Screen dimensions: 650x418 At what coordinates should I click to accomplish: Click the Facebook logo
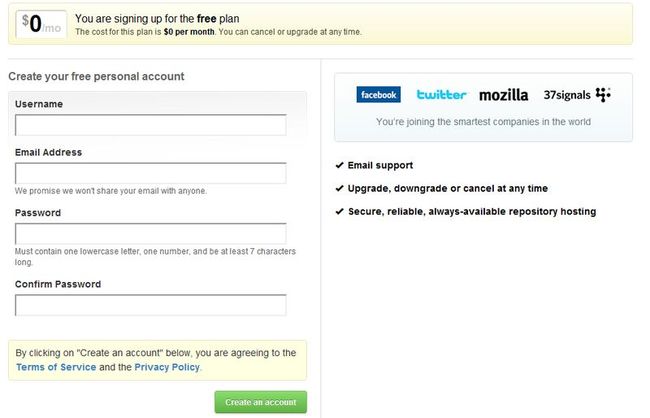378,95
